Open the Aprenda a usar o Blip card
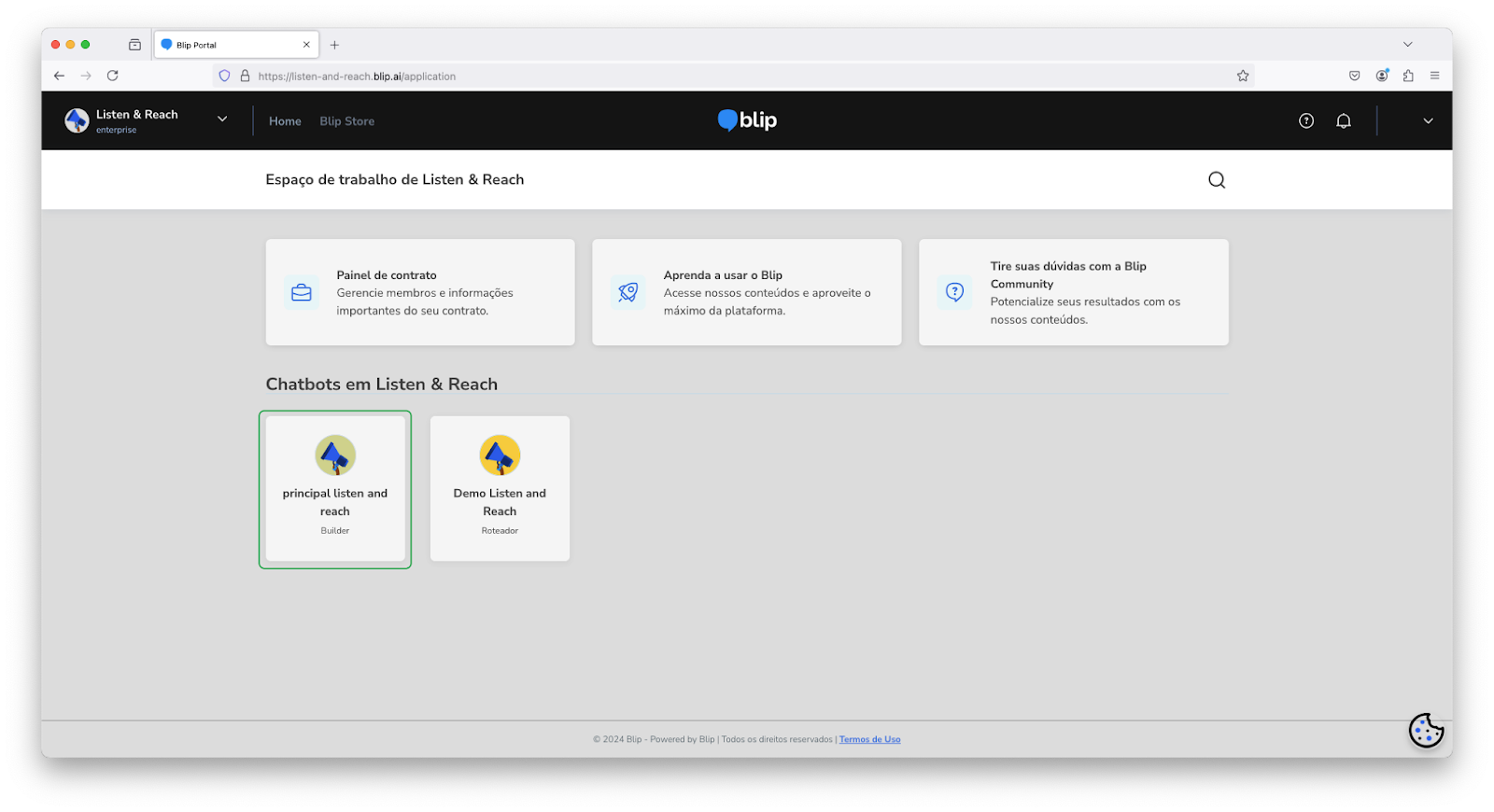This screenshot has height=812, width=1494. [x=747, y=292]
